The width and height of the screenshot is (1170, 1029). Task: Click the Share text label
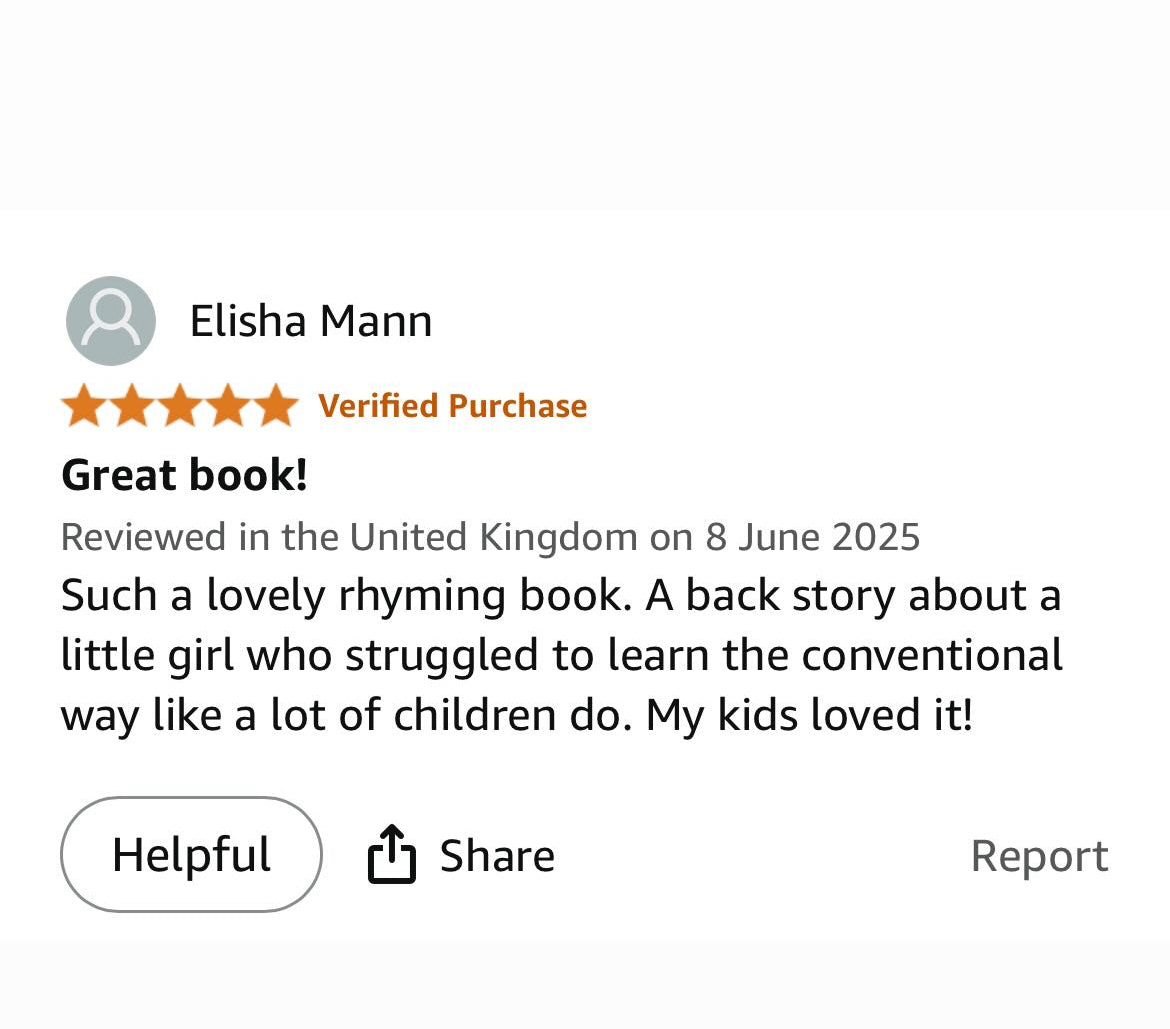click(x=497, y=857)
